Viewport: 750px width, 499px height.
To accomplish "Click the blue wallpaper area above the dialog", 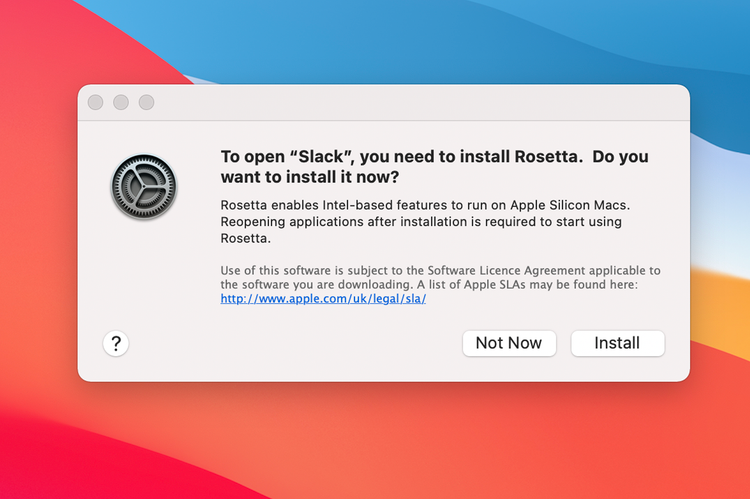I will pos(400,40).
